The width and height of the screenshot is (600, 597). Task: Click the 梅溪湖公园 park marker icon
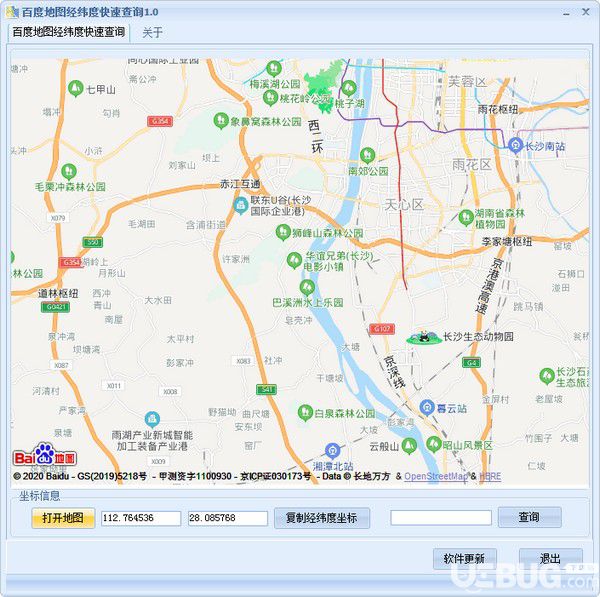tap(274, 69)
